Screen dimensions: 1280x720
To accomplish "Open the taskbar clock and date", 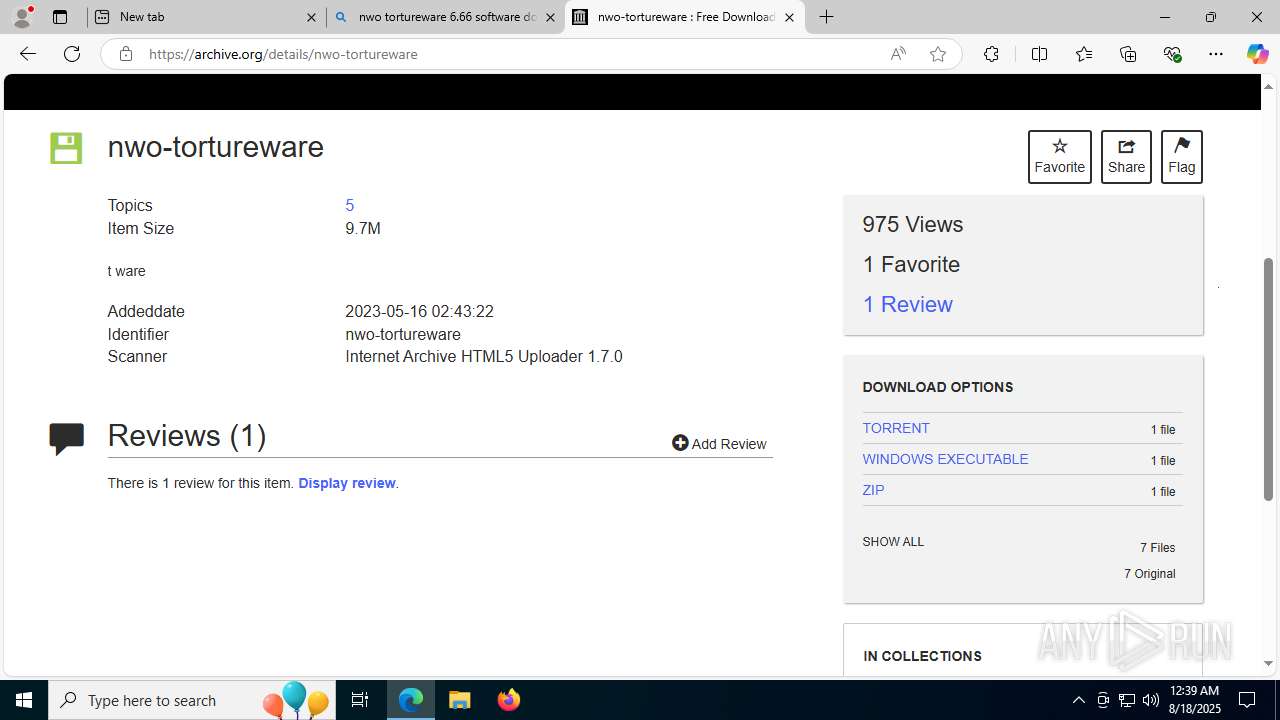I will pos(1194,700).
